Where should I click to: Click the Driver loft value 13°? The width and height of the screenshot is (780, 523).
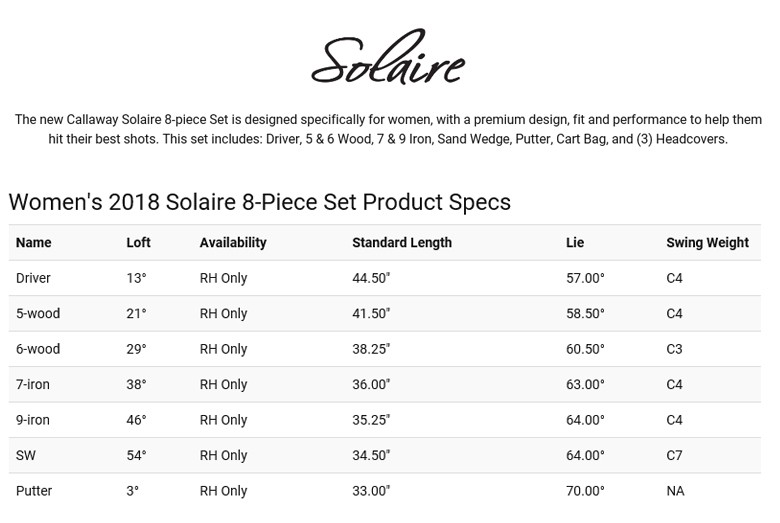pos(136,278)
